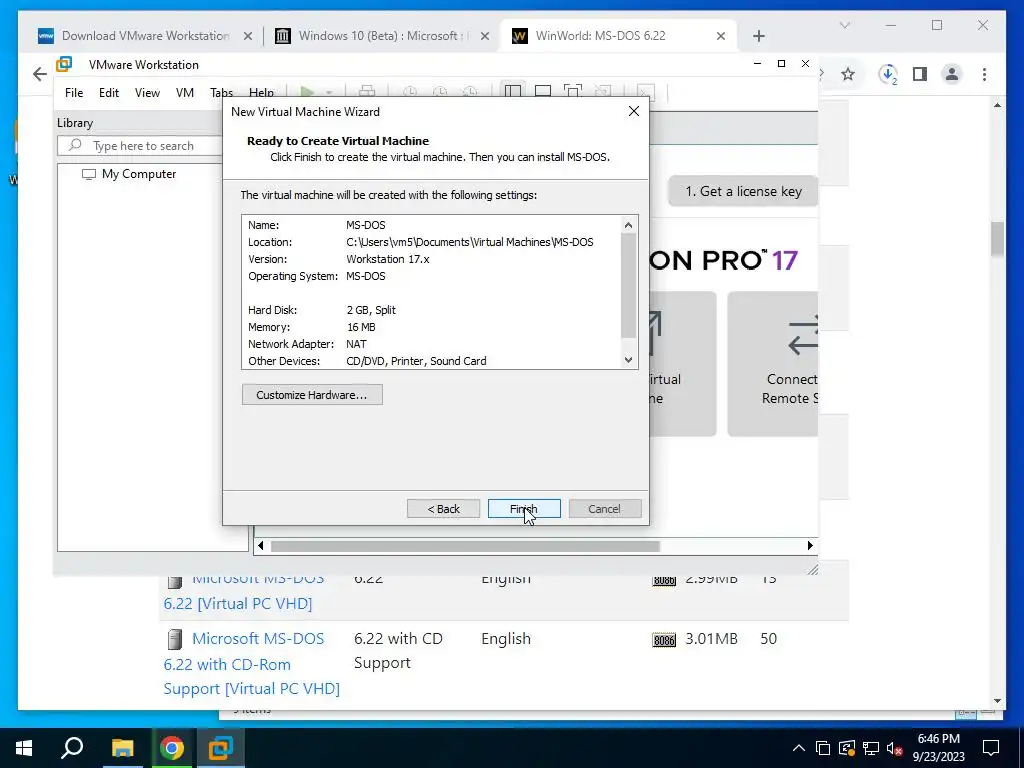Select My Computer in the library tree

coord(138,174)
